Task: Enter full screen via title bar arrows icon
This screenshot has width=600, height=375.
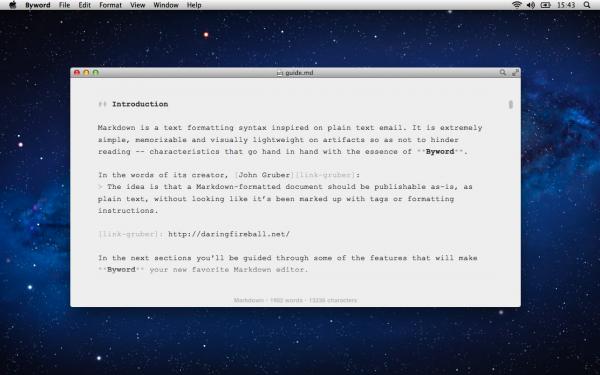Action: pyautogui.click(x=515, y=72)
